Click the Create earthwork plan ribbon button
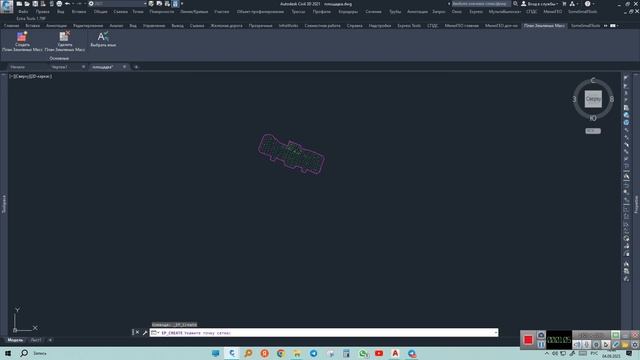The height and width of the screenshot is (360, 640). tap(22, 41)
